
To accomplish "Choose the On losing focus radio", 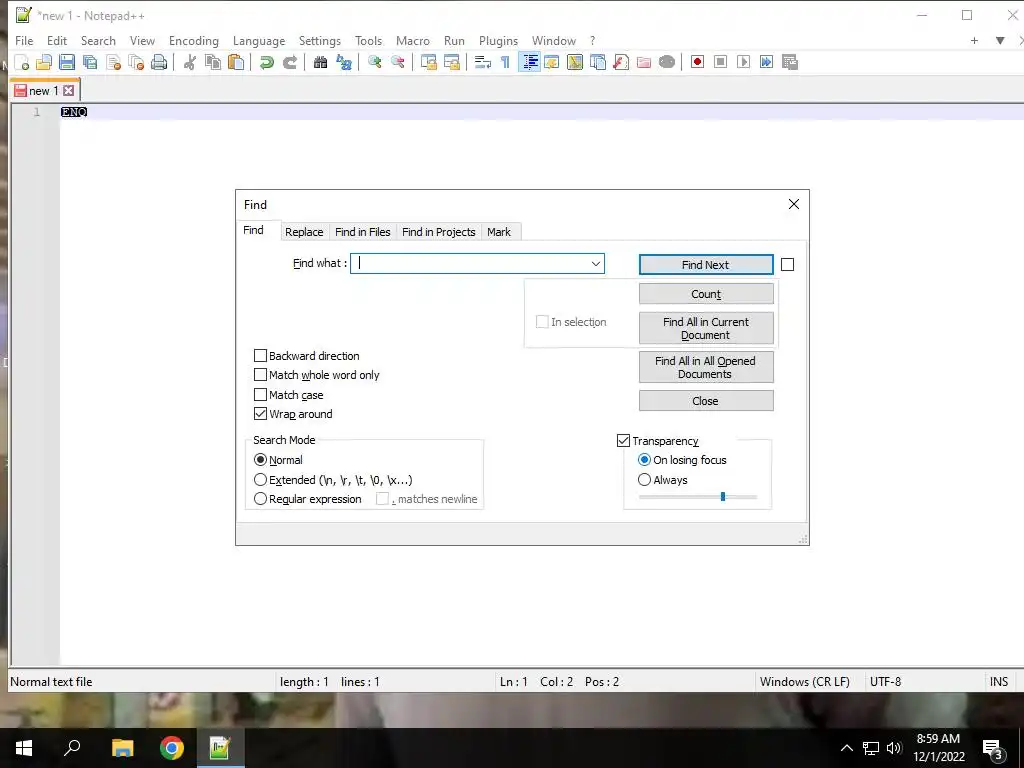I will (x=644, y=460).
